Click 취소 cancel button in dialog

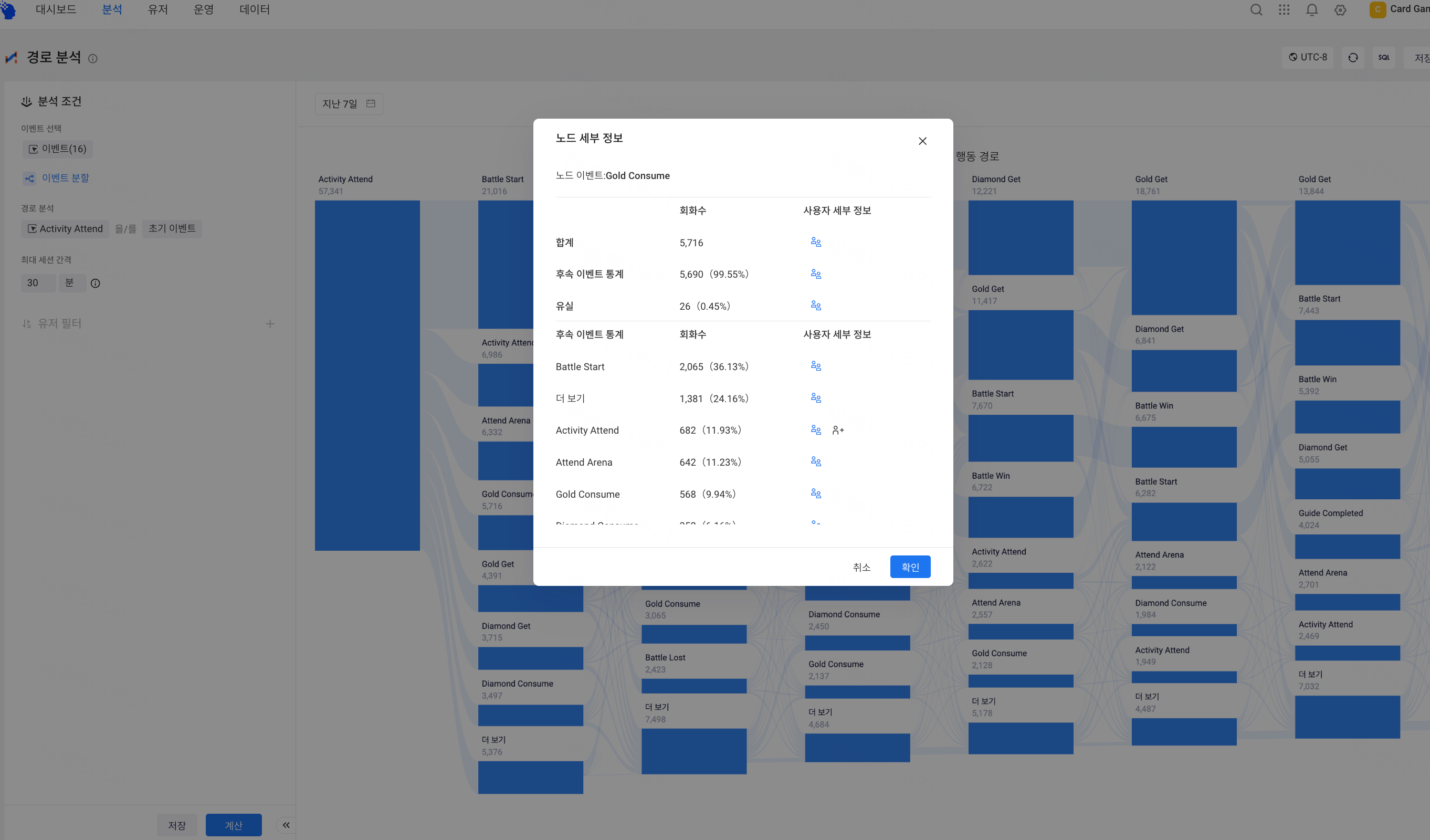tap(861, 566)
